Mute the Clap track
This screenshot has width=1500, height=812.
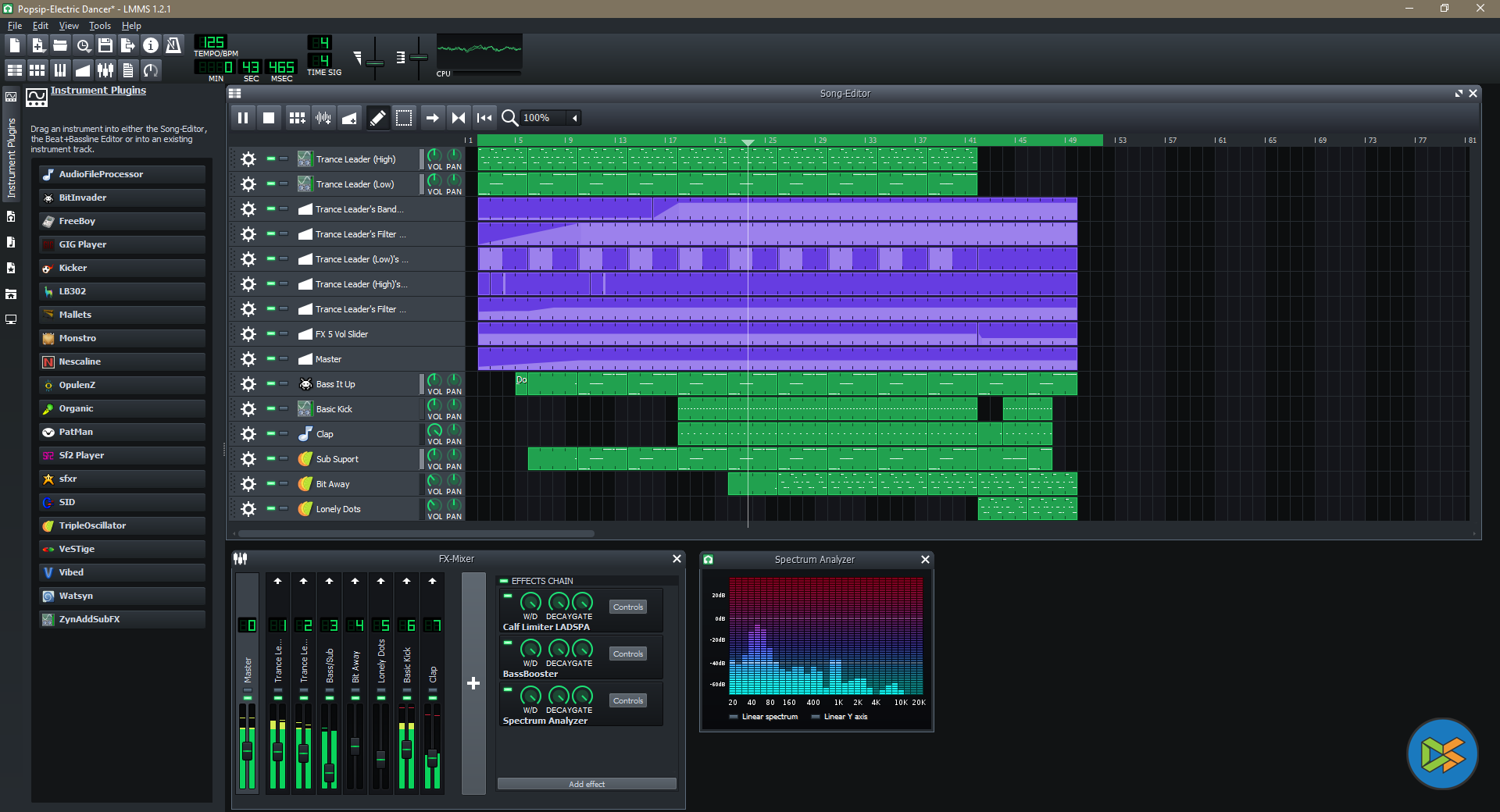point(270,433)
